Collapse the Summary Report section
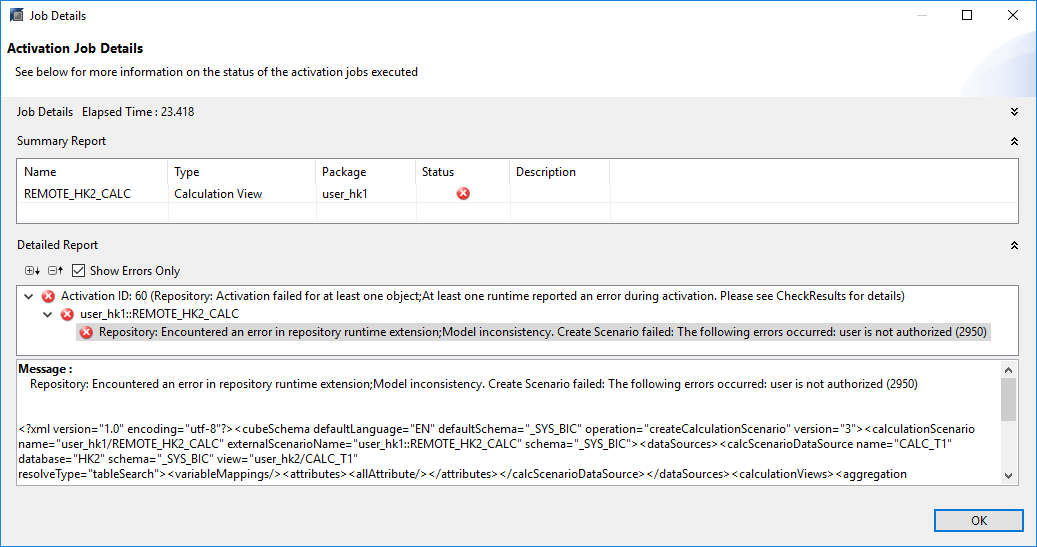This screenshot has height=547, width=1037. [x=1014, y=141]
